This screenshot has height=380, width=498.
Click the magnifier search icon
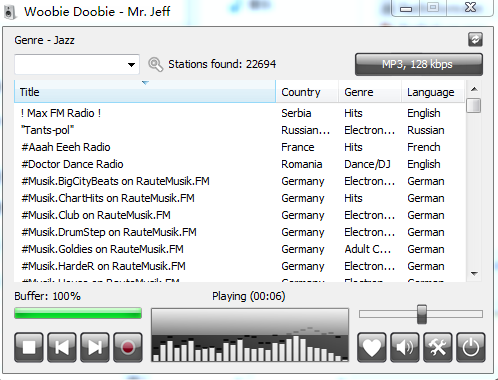pos(155,64)
